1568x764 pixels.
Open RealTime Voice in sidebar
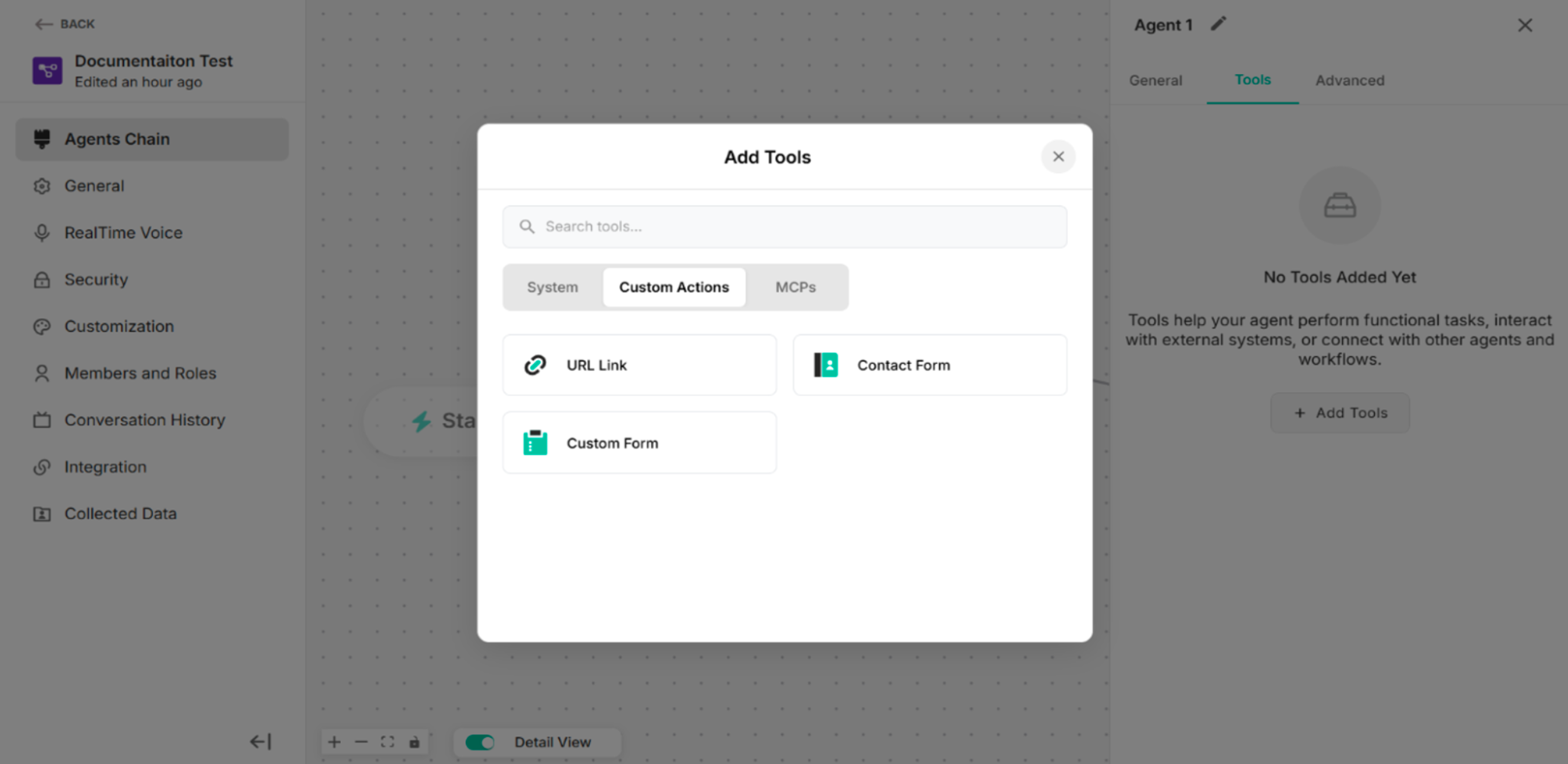pos(151,233)
